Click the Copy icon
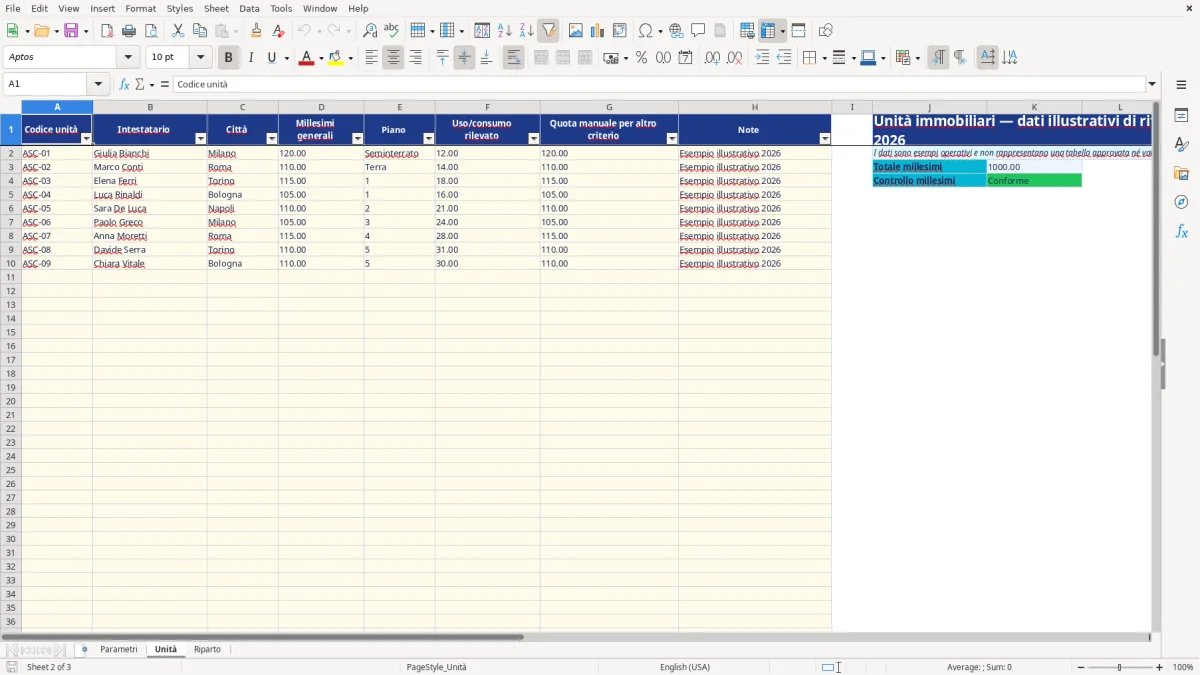This screenshot has height=675, width=1200. point(200,30)
